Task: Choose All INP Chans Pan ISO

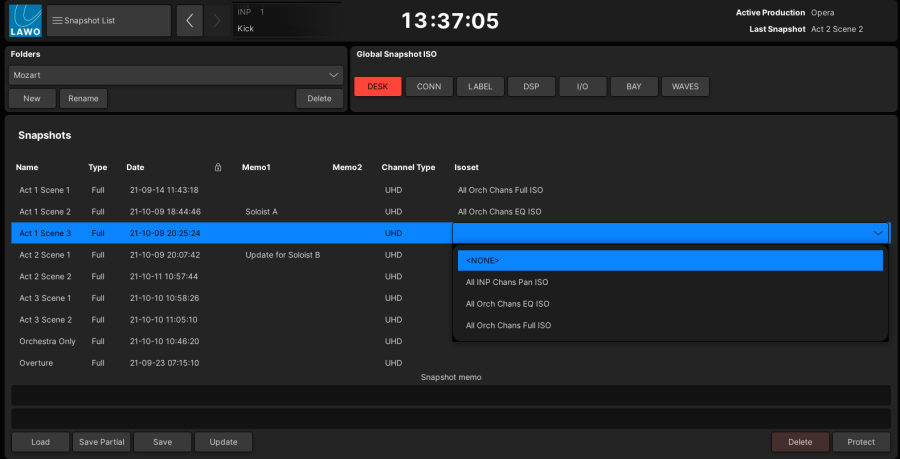Action: point(670,282)
